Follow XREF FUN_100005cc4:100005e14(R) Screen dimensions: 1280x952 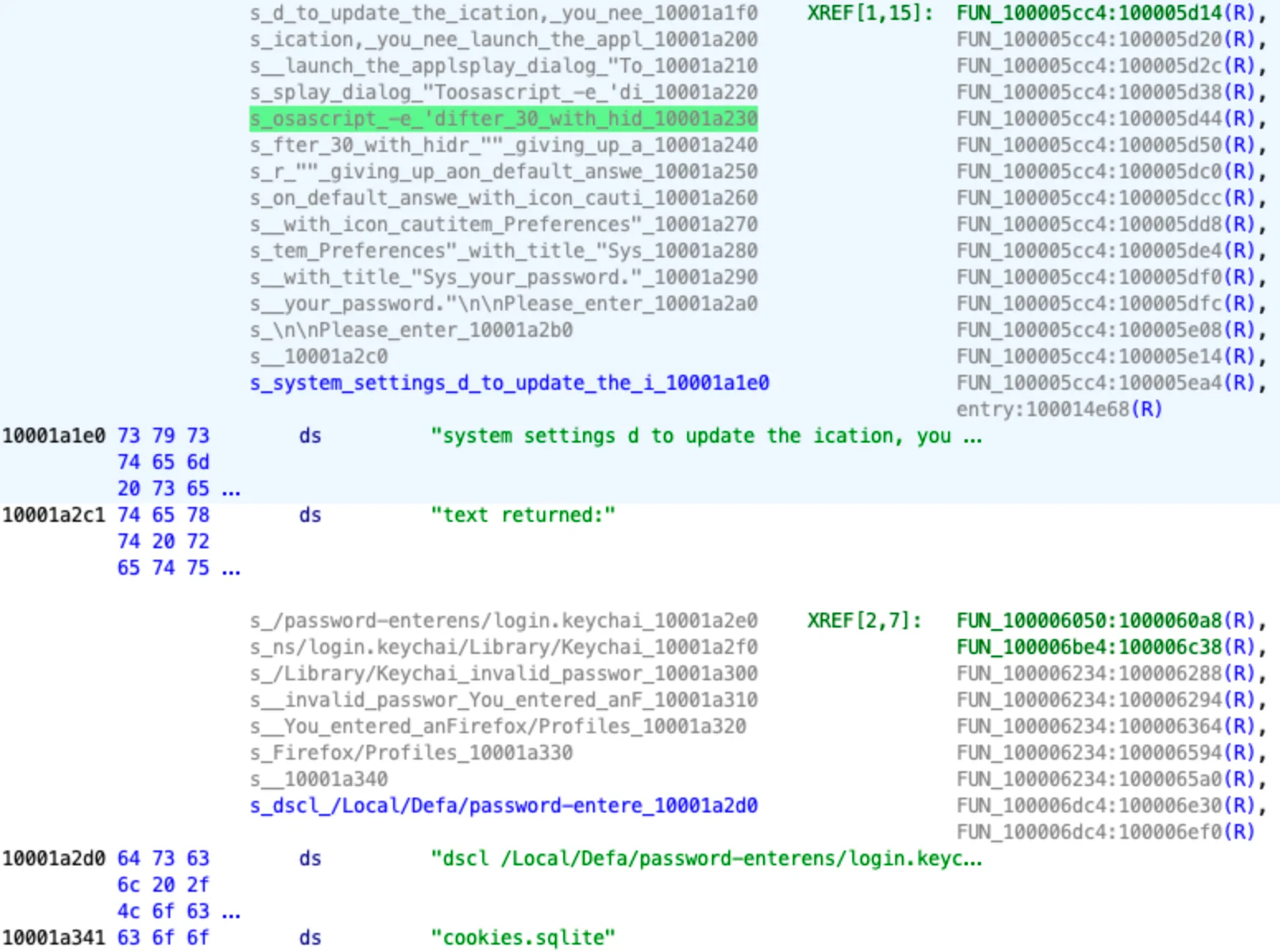(1106, 357)
